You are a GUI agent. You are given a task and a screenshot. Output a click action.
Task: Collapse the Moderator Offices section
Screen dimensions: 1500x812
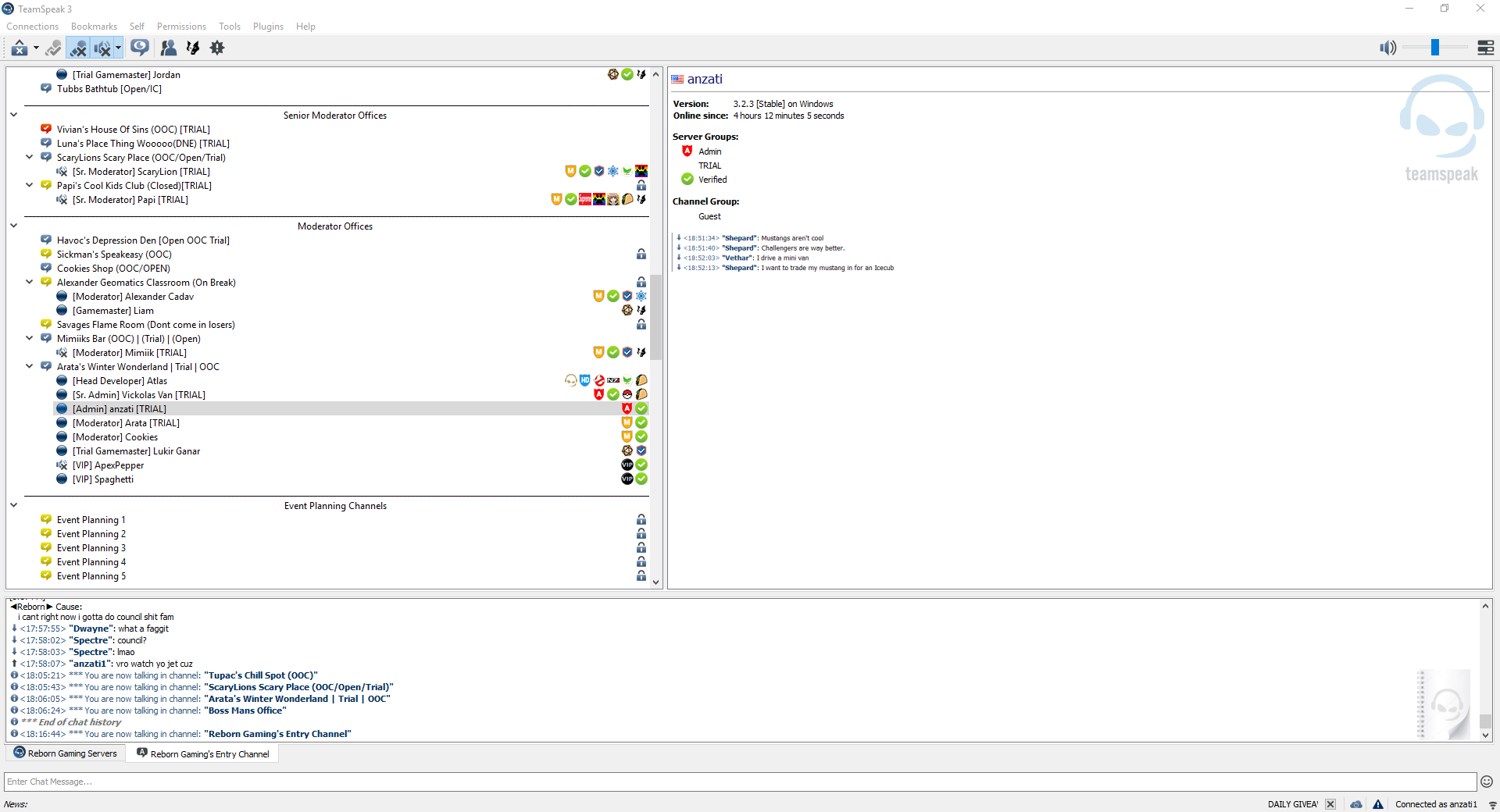click(13, 226)
